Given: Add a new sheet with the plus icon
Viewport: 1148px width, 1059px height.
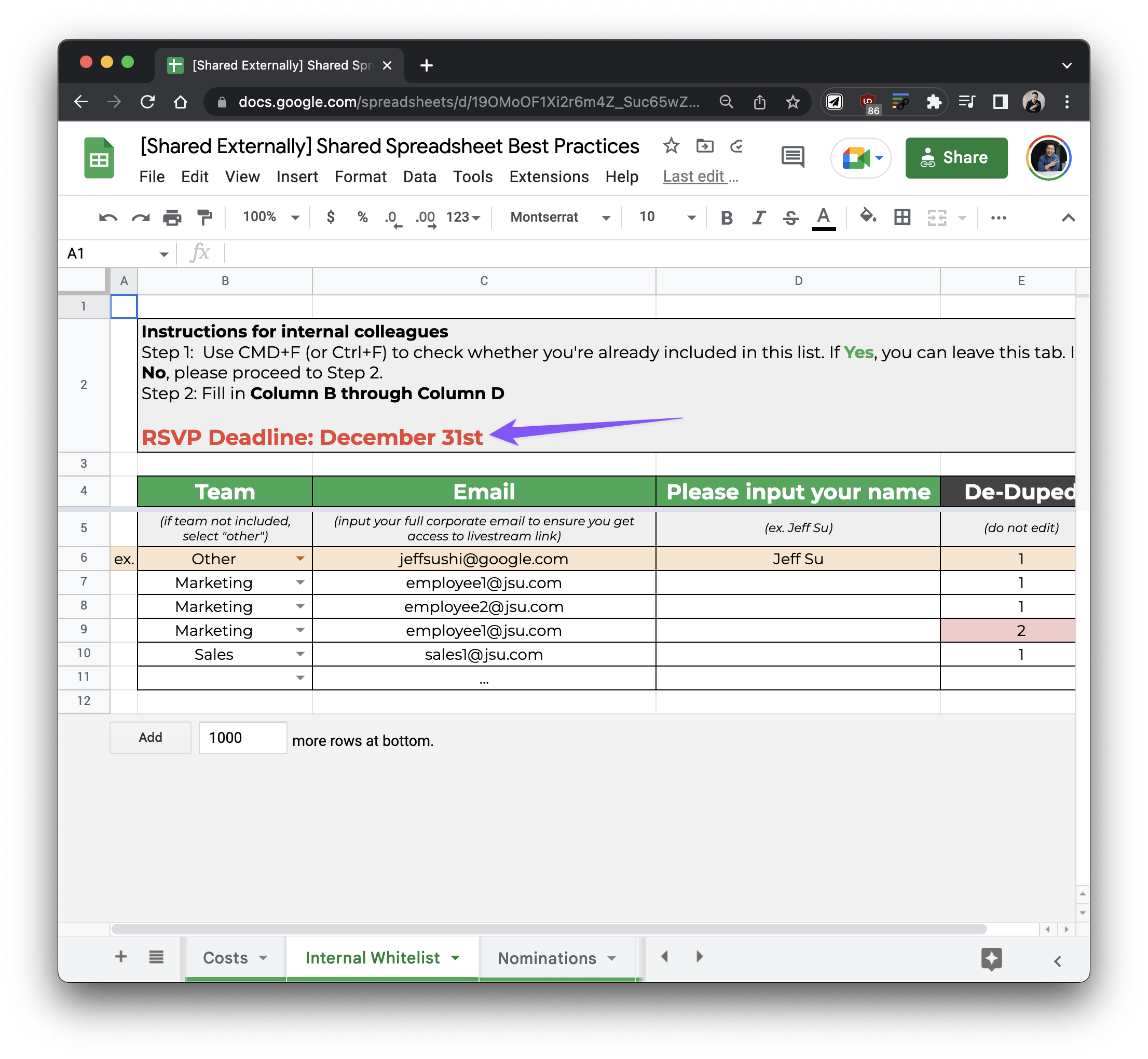Looking at the screenshot, I should pyautogui.click(x=121, y=956).
